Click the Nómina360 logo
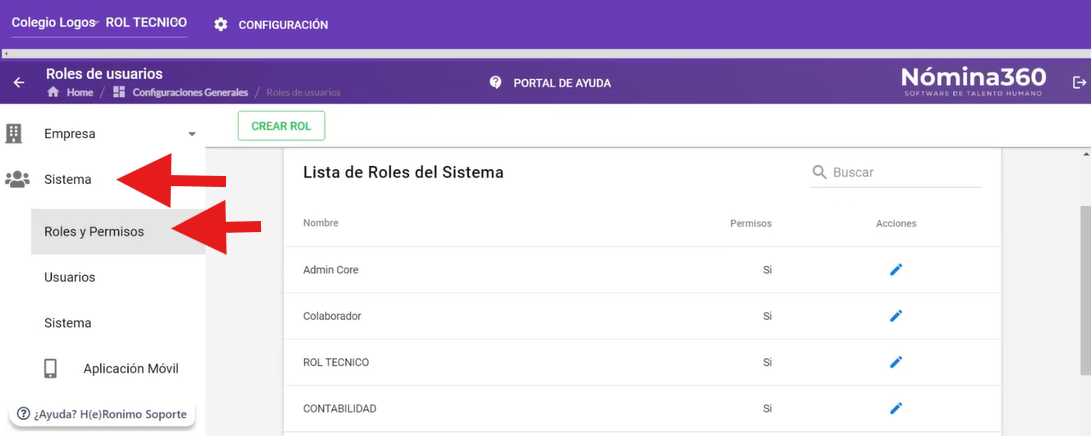The height and width of the screenshot is (436, 1091). tap(973, 81)
